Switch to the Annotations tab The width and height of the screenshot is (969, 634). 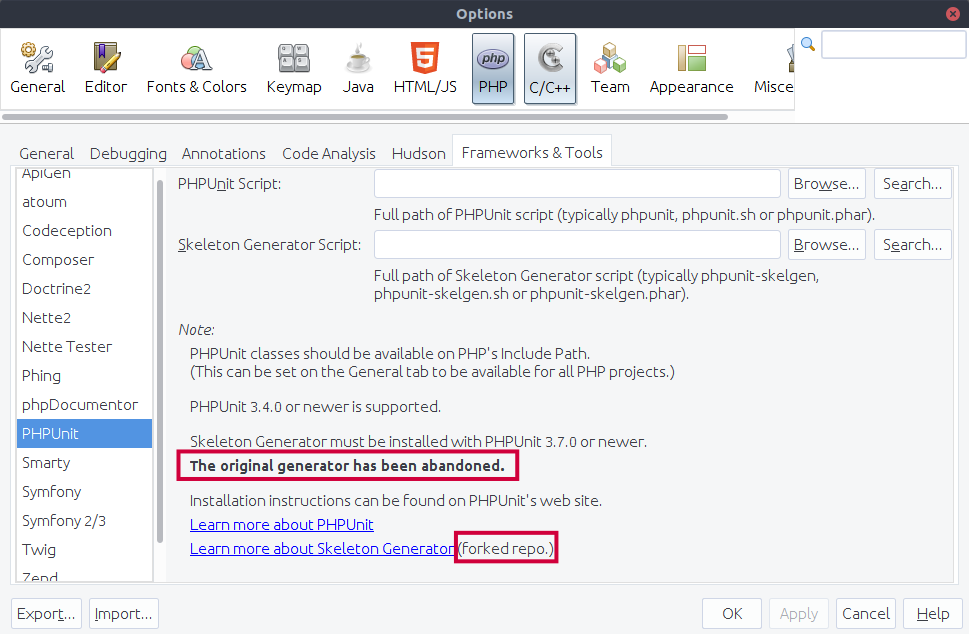point(224,153)
